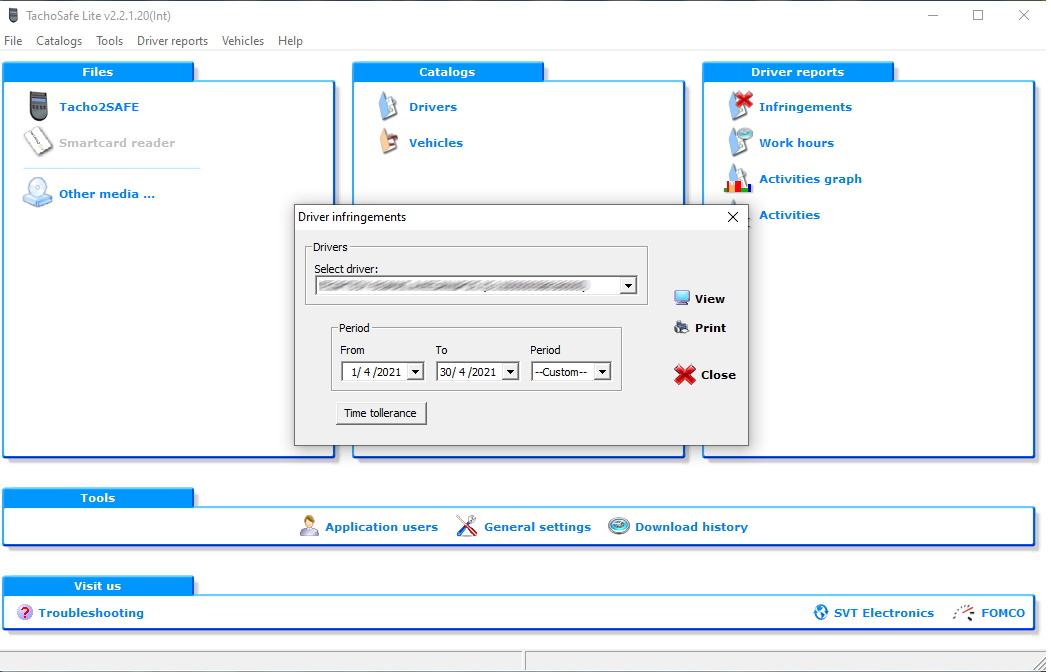Click the TachoSafe app icon in title bar

click(x=13, y=15)
